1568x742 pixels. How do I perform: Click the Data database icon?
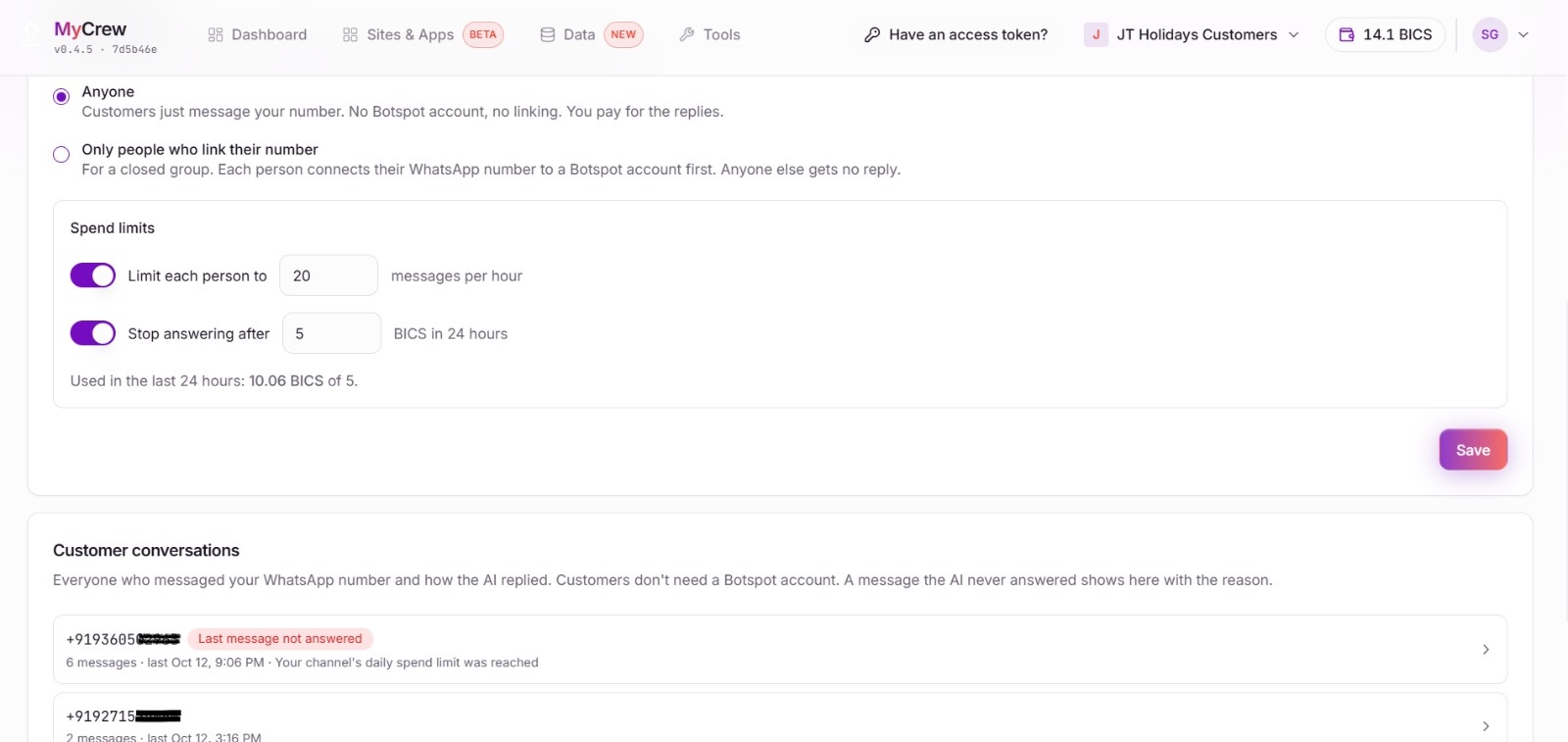point(548,34)
